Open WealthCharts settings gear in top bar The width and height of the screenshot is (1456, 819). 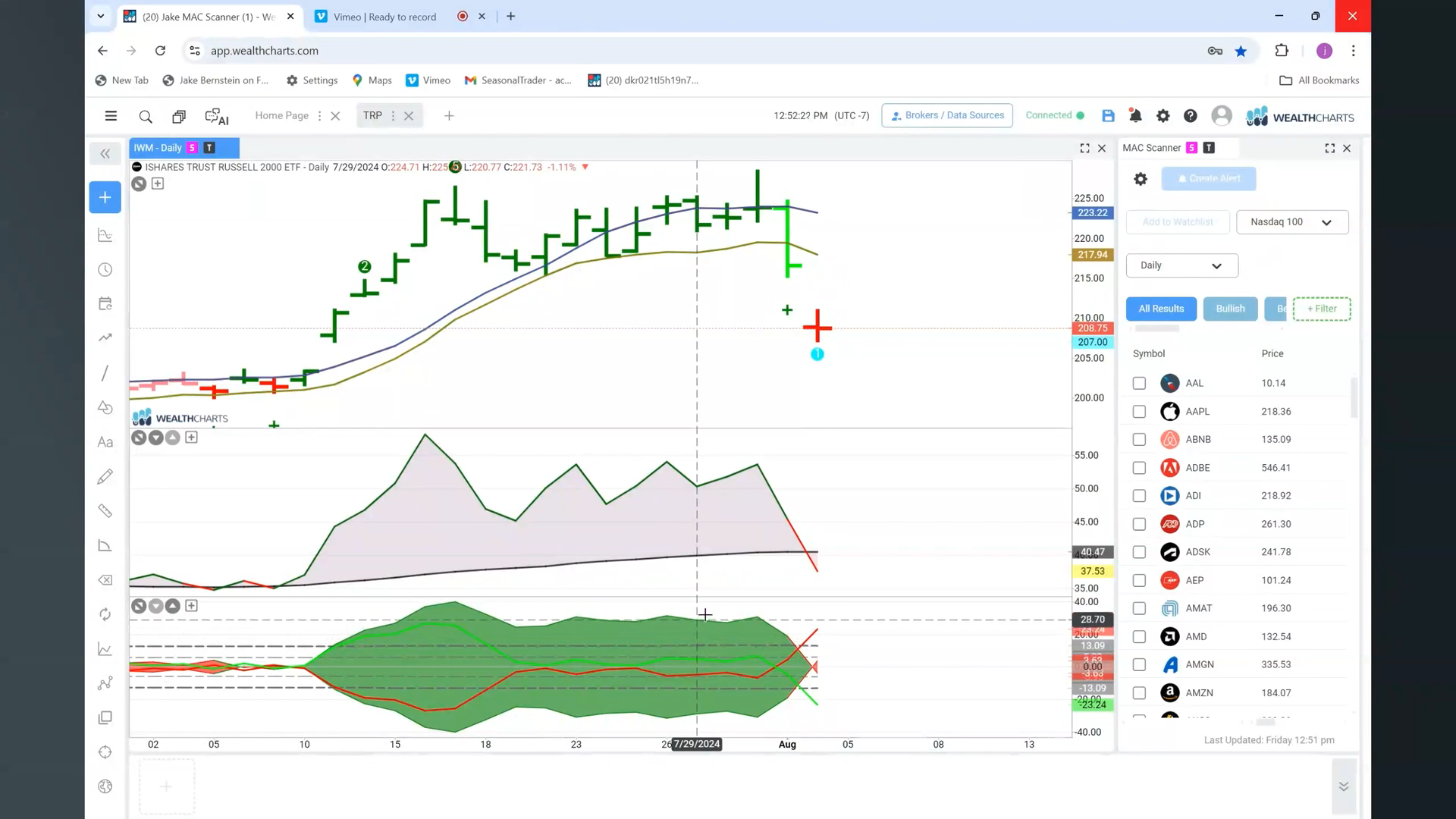click(x=1163, y=116)
